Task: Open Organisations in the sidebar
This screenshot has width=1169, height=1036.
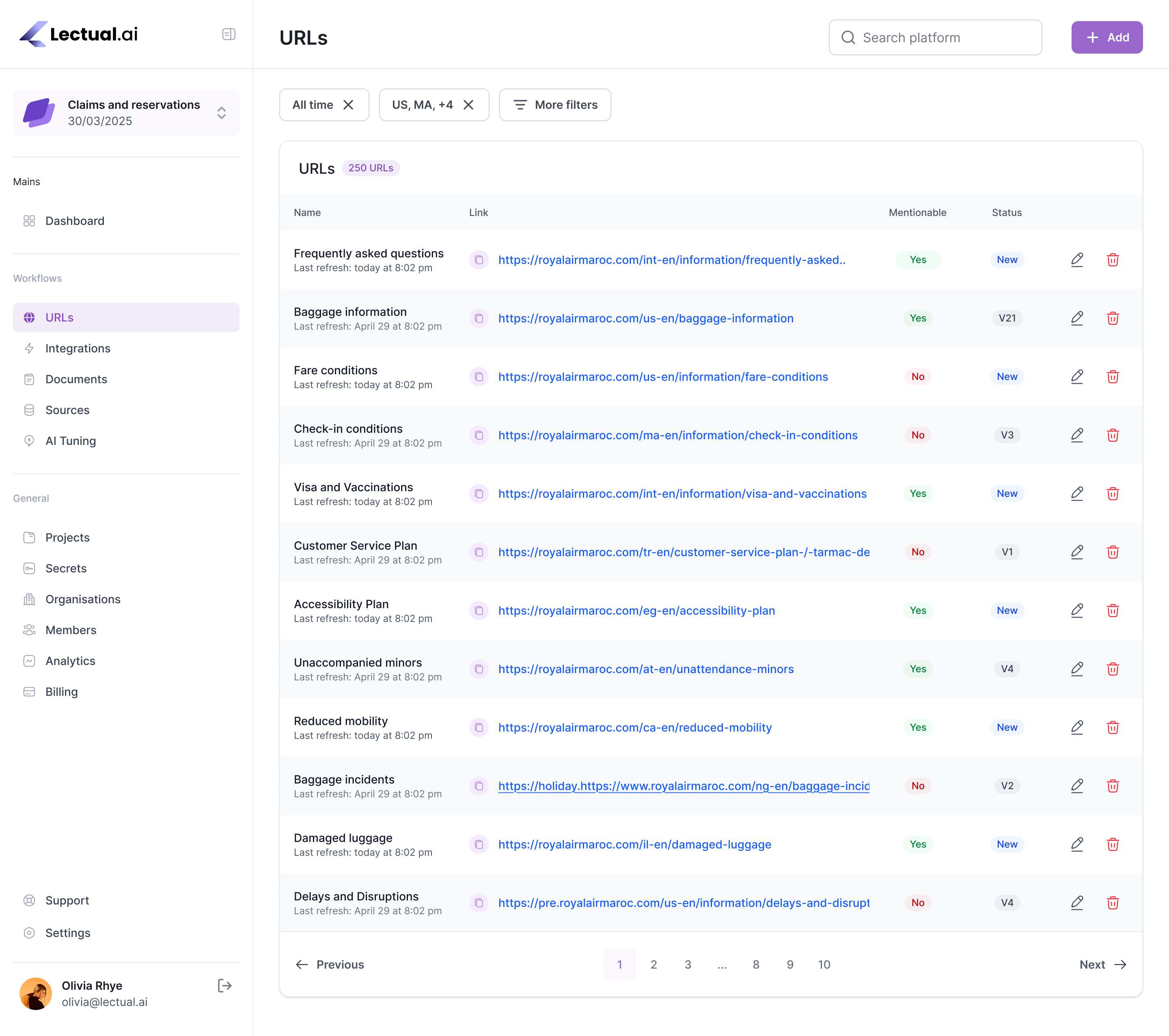Action: pyautogui.click(x=126, y=600)
